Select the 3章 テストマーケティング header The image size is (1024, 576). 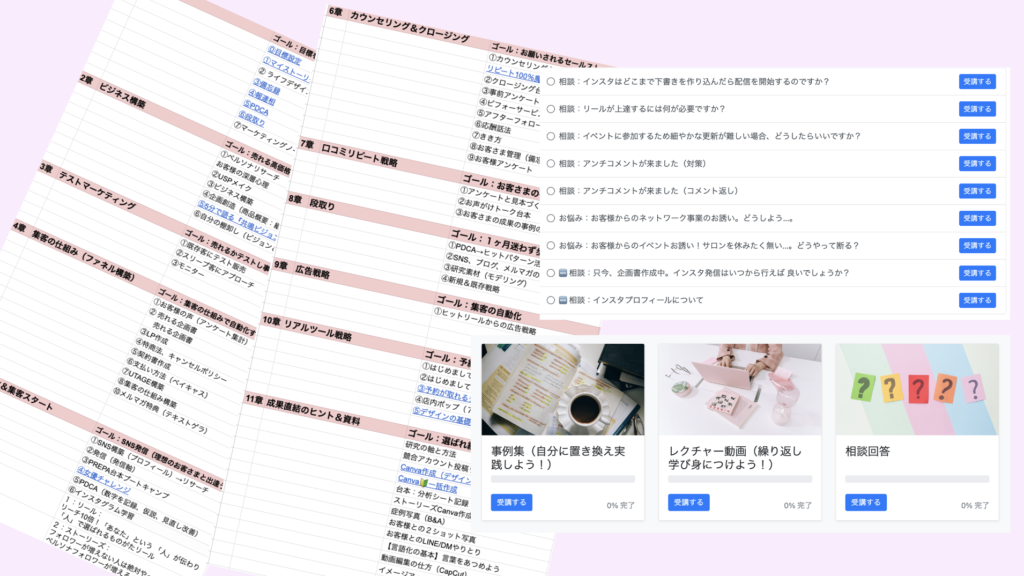click(x=88, y=186)
